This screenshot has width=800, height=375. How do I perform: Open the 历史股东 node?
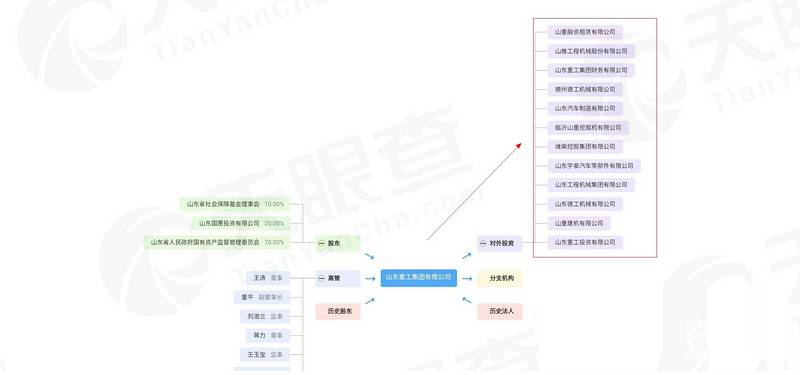click(338, 311)
